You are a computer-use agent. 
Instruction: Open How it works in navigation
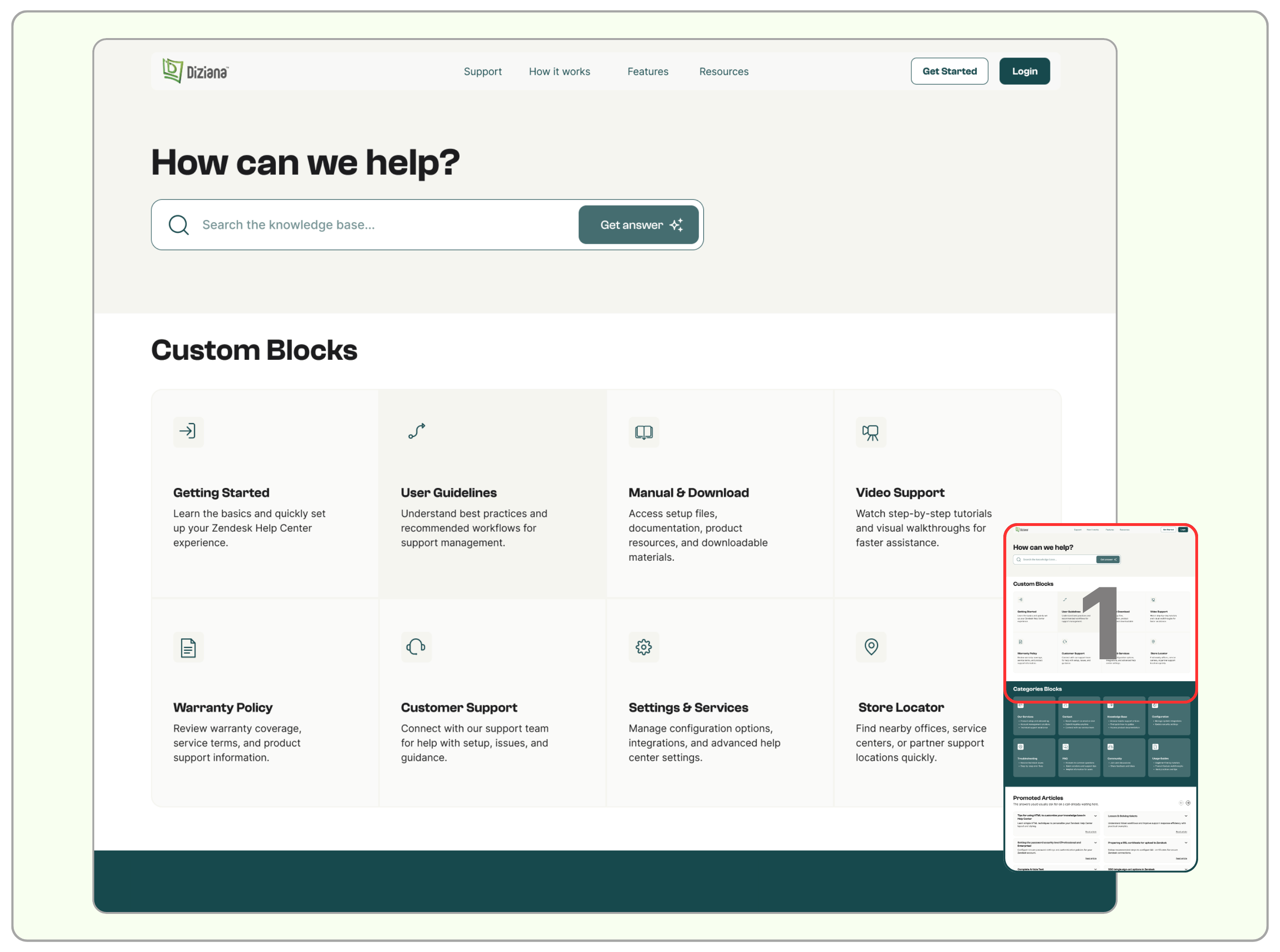pos(559,71)
